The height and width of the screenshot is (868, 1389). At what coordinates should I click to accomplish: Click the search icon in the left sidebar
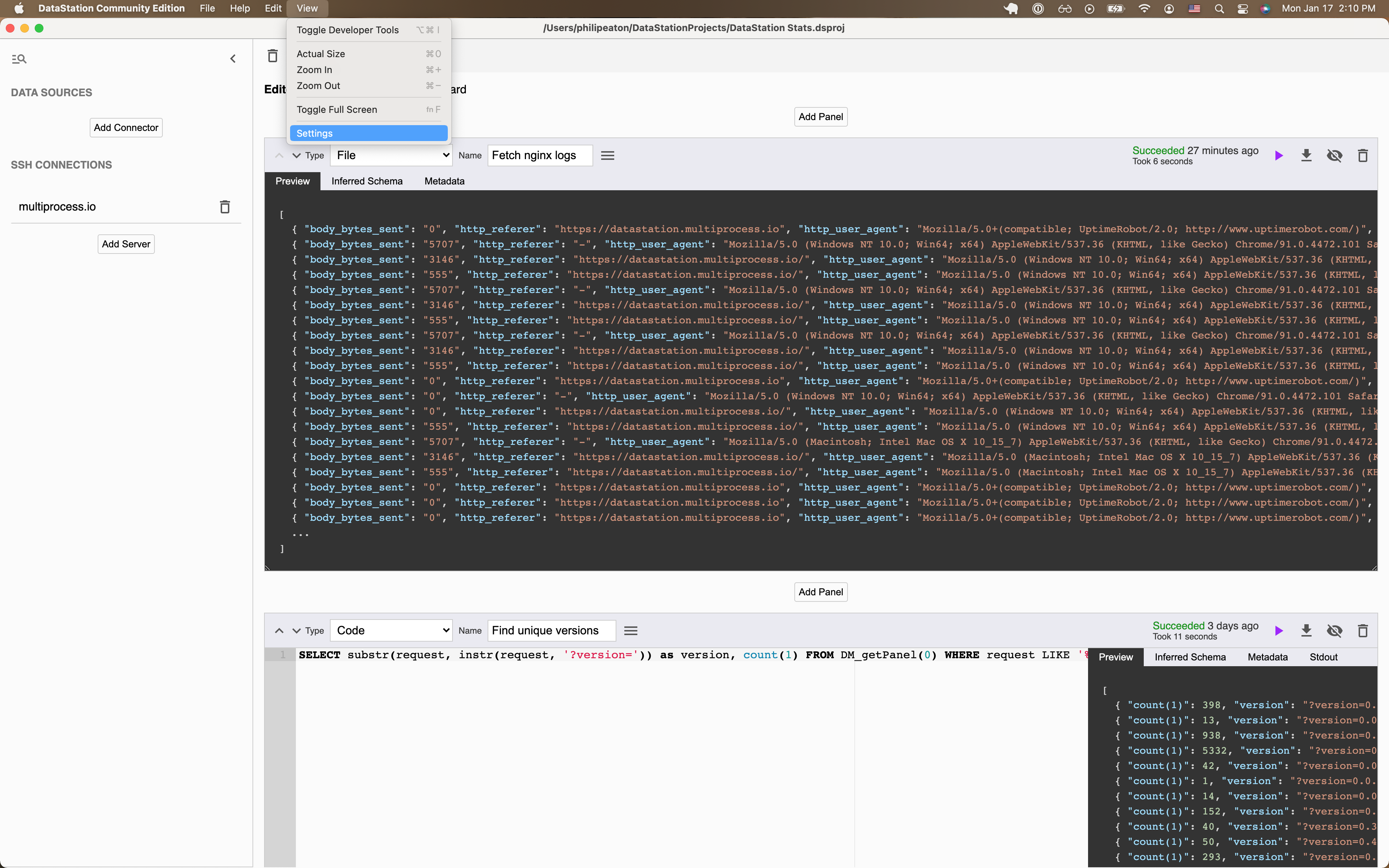pos(19,58)
